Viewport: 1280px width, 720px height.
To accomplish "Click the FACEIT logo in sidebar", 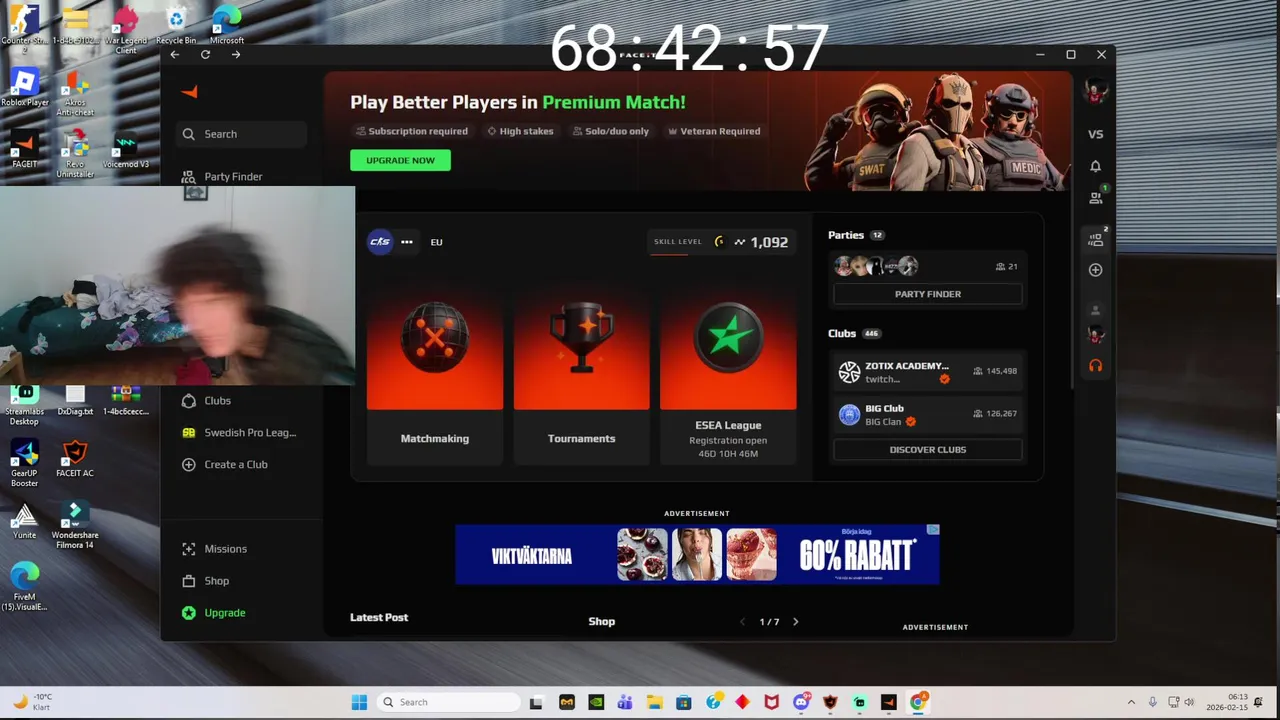I will coord(189,92).
